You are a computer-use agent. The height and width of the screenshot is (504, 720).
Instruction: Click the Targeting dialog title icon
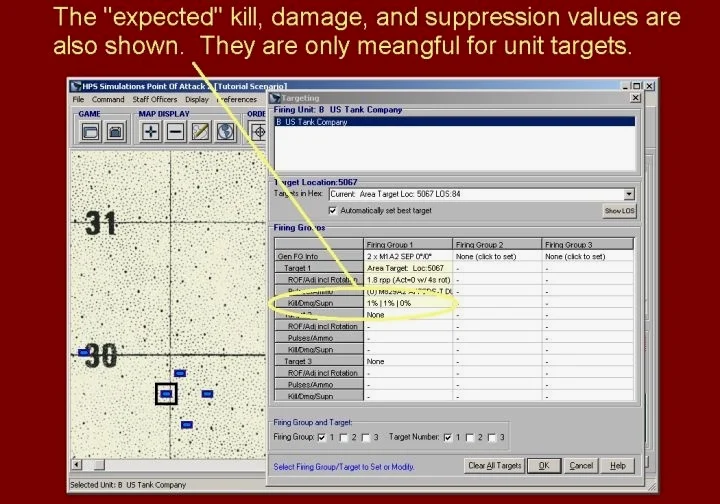(275, 98)
